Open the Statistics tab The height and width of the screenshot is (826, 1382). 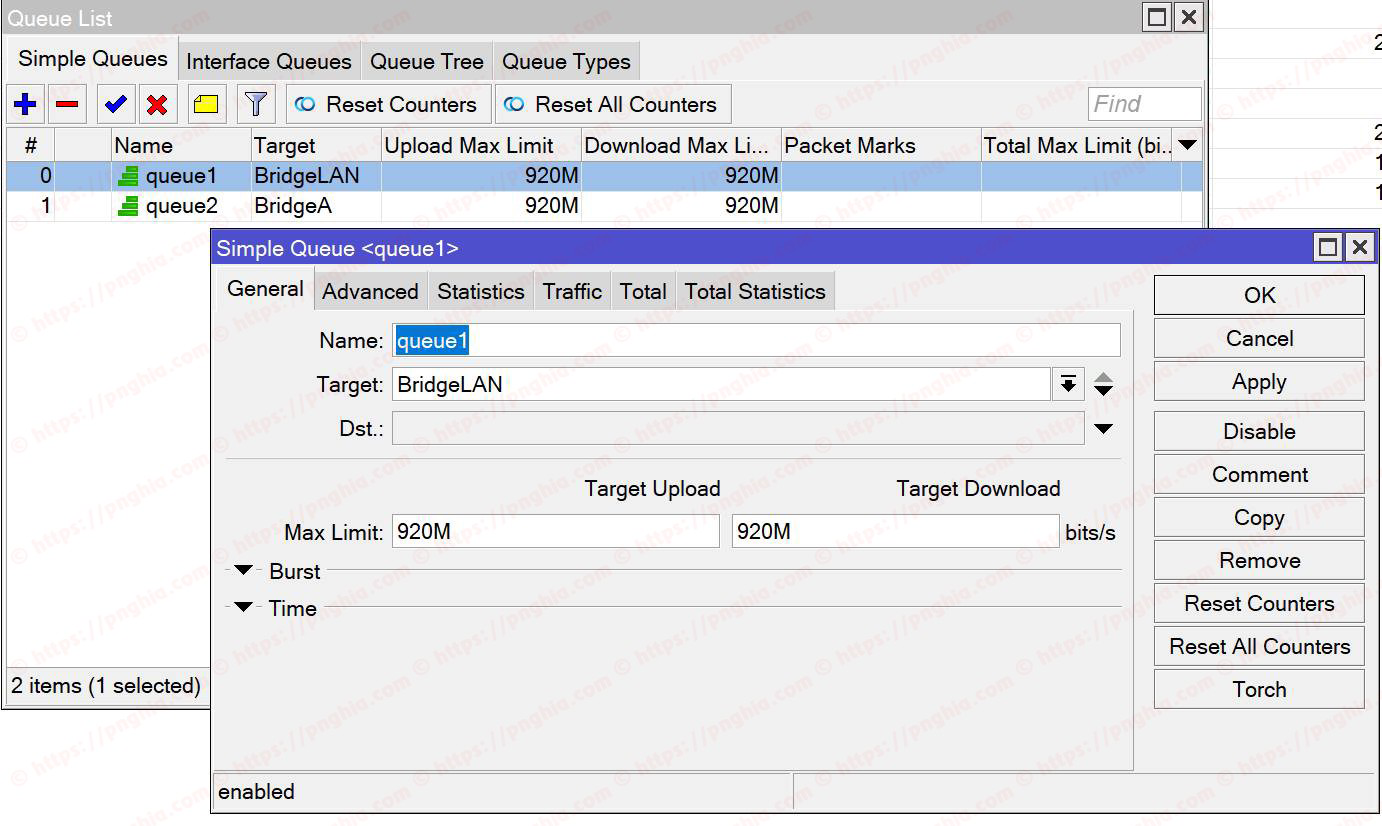tap(481, 291)
